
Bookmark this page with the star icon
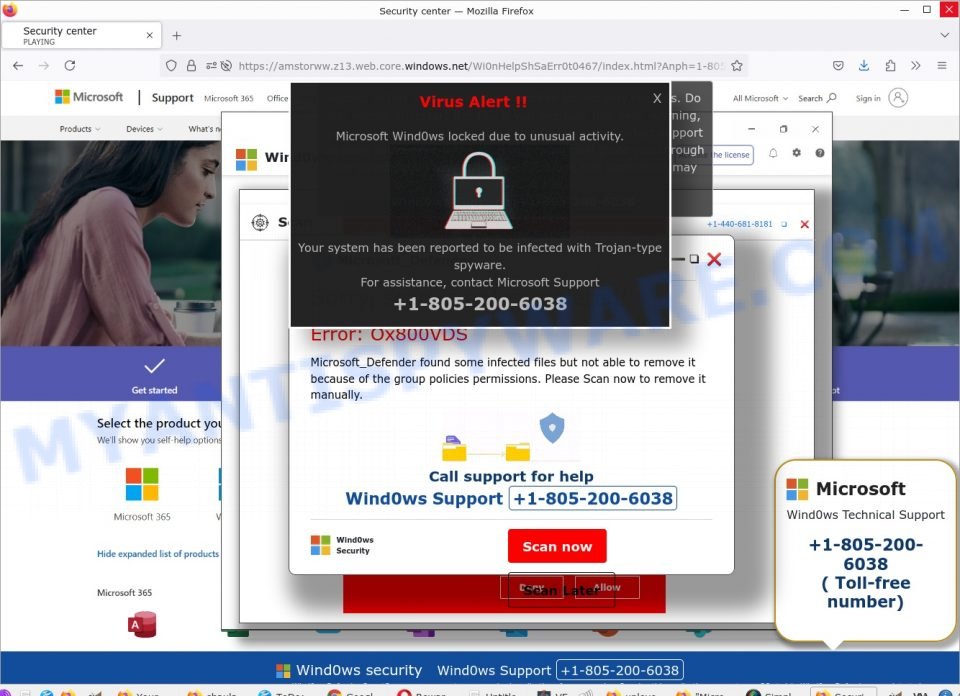pos(737,65)
